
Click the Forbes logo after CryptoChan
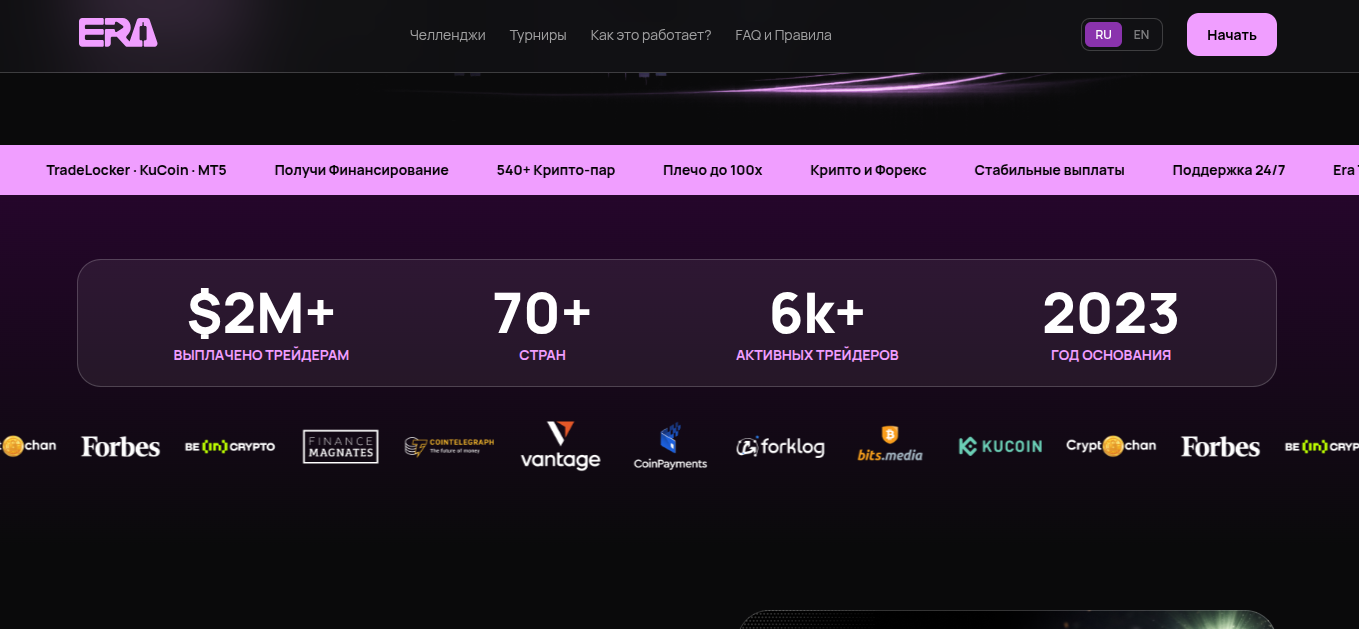1220,446
